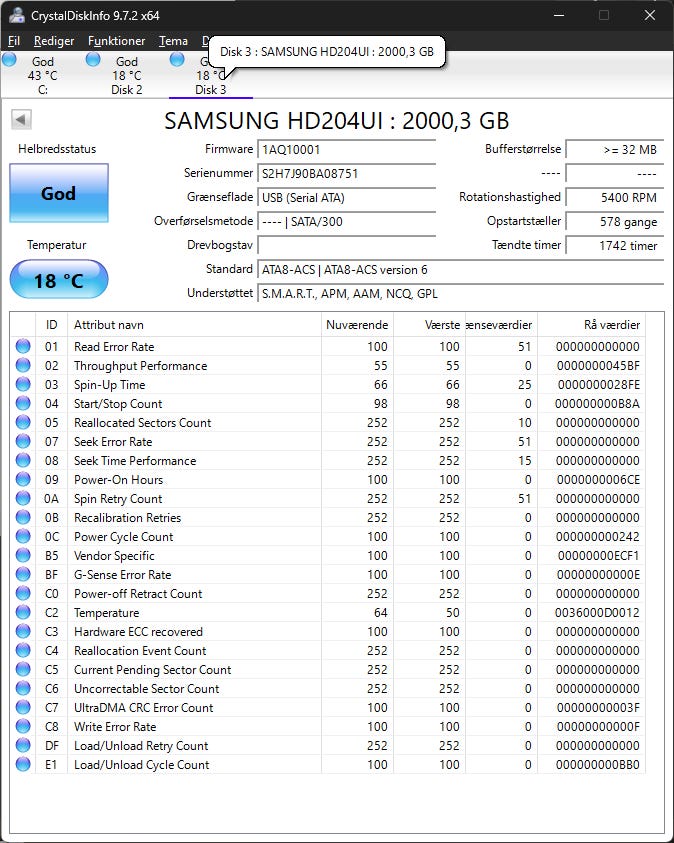Open the Rediger menu

[54, 41]
